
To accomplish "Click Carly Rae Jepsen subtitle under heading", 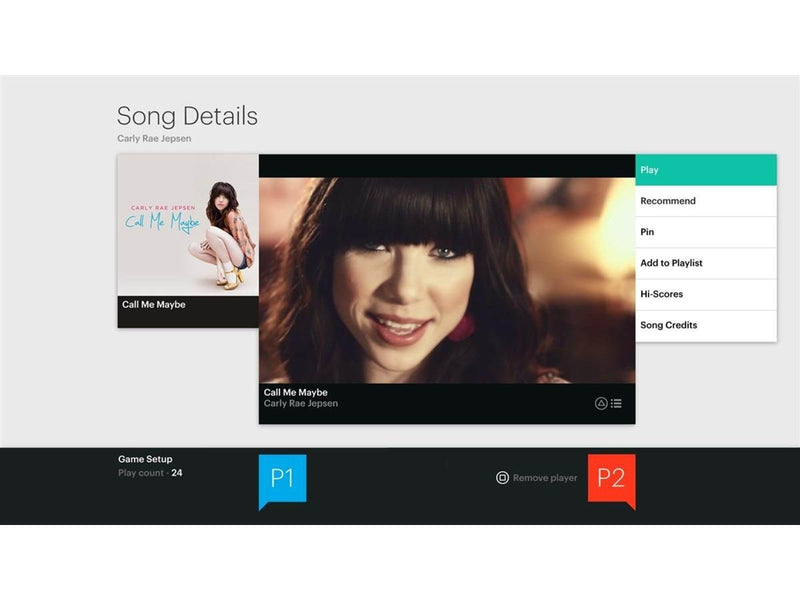I will pos(154,138).
